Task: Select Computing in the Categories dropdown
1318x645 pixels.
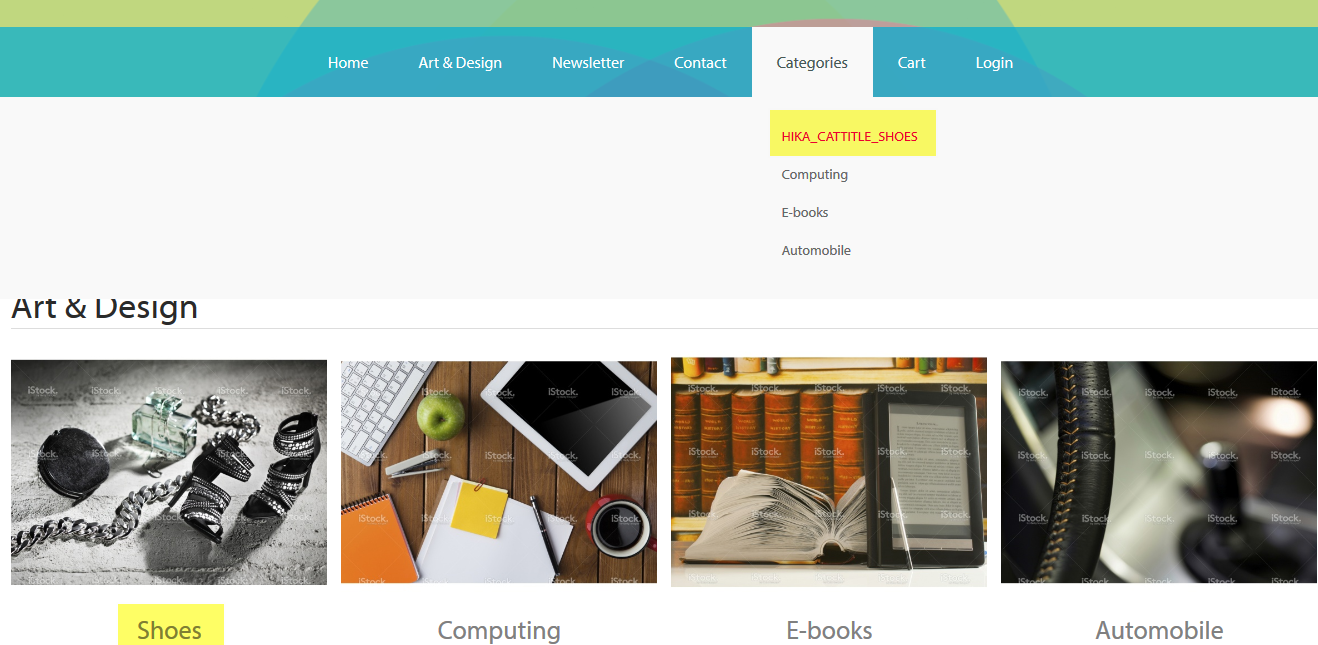Action: (815, 174)
